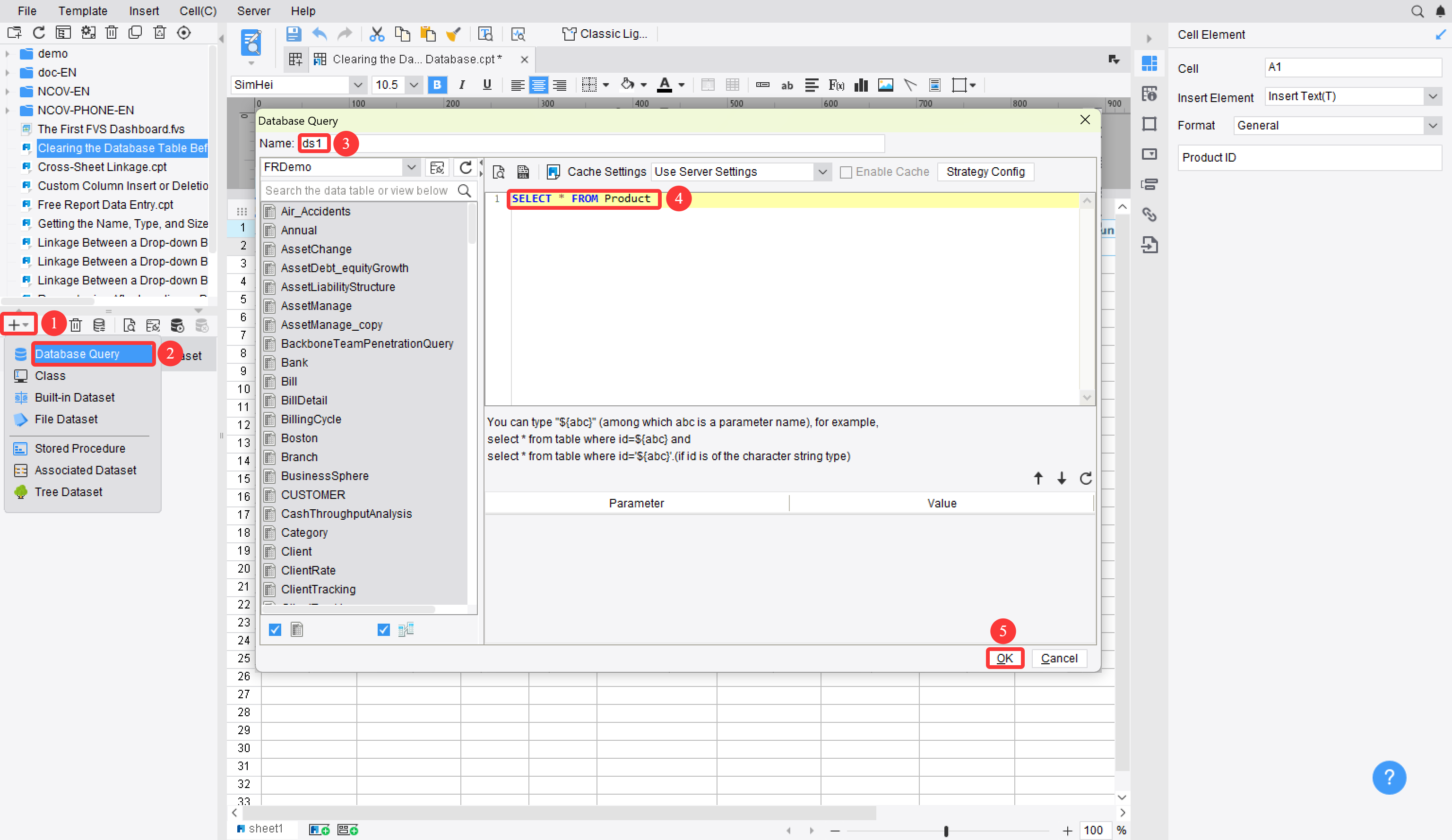
Task: Expand the SimHei font family dropdown
Action: click(x=358, y=85)
